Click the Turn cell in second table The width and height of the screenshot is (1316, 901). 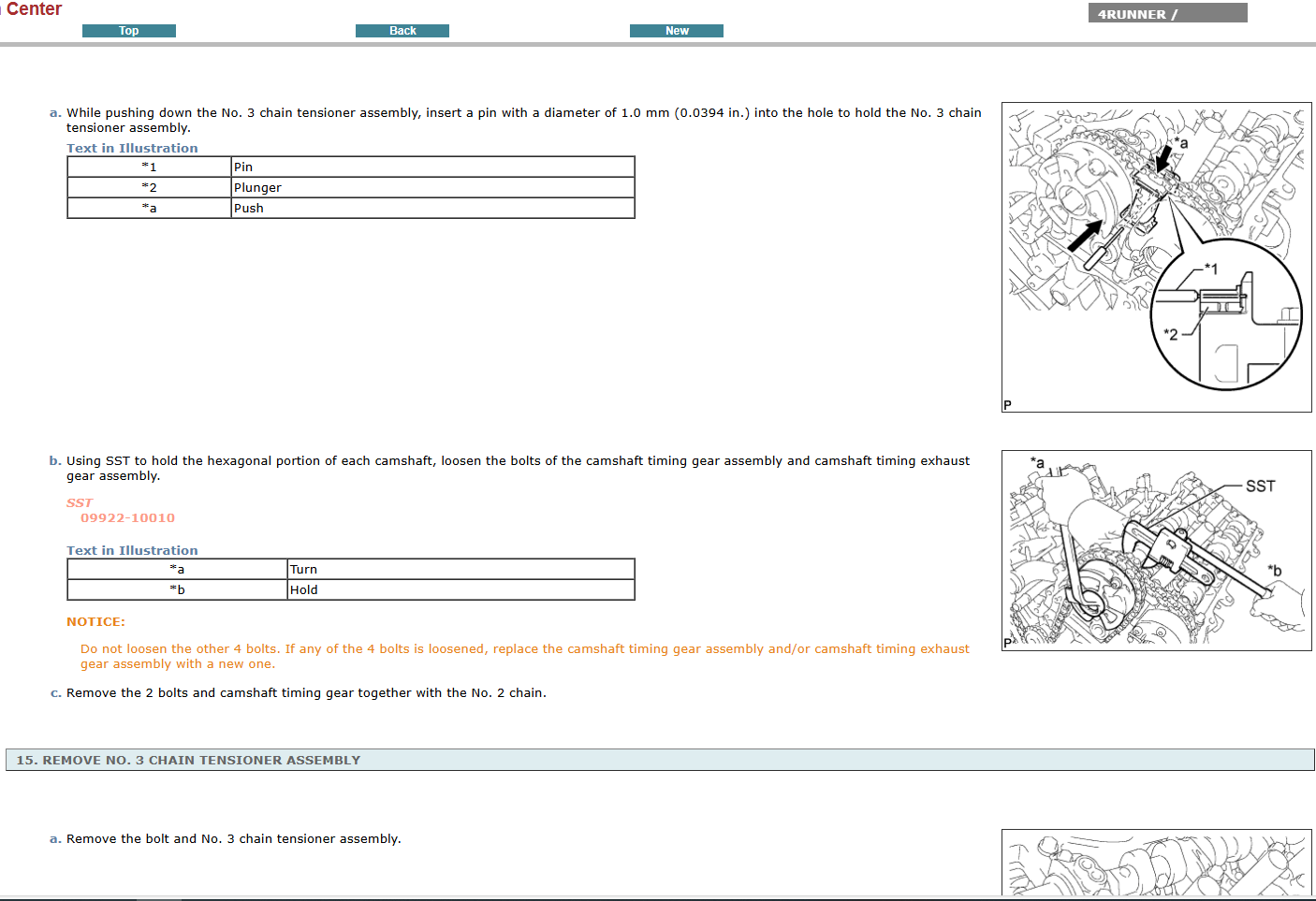coord(460,570)
